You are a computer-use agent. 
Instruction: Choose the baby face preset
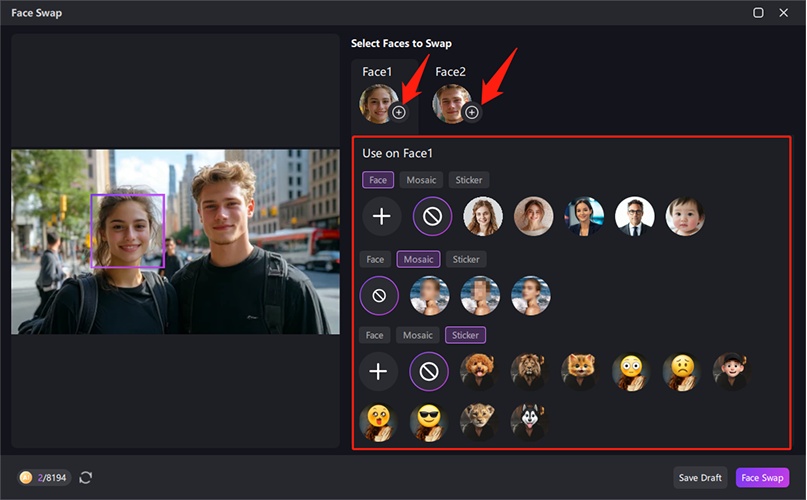tap(685, 216)
